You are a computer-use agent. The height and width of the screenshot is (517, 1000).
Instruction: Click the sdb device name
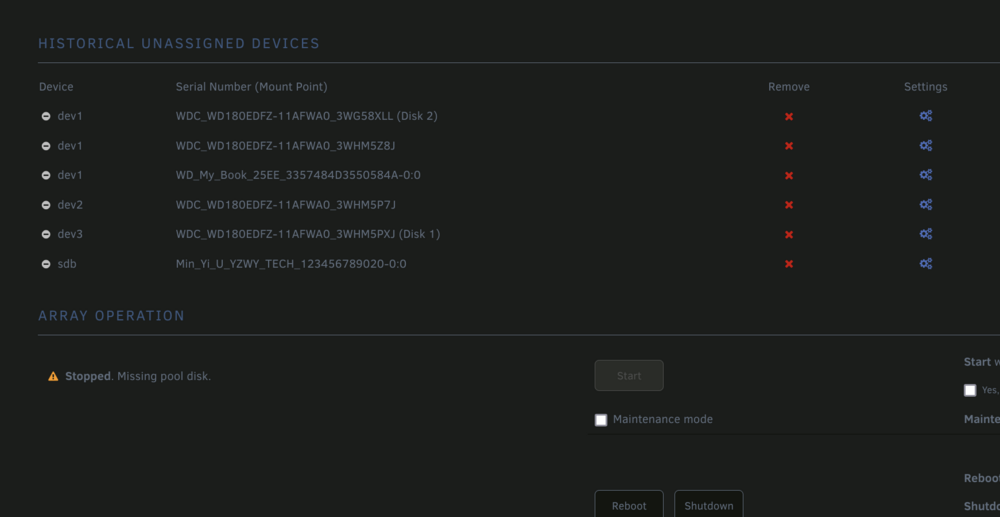tap(67, 263)
